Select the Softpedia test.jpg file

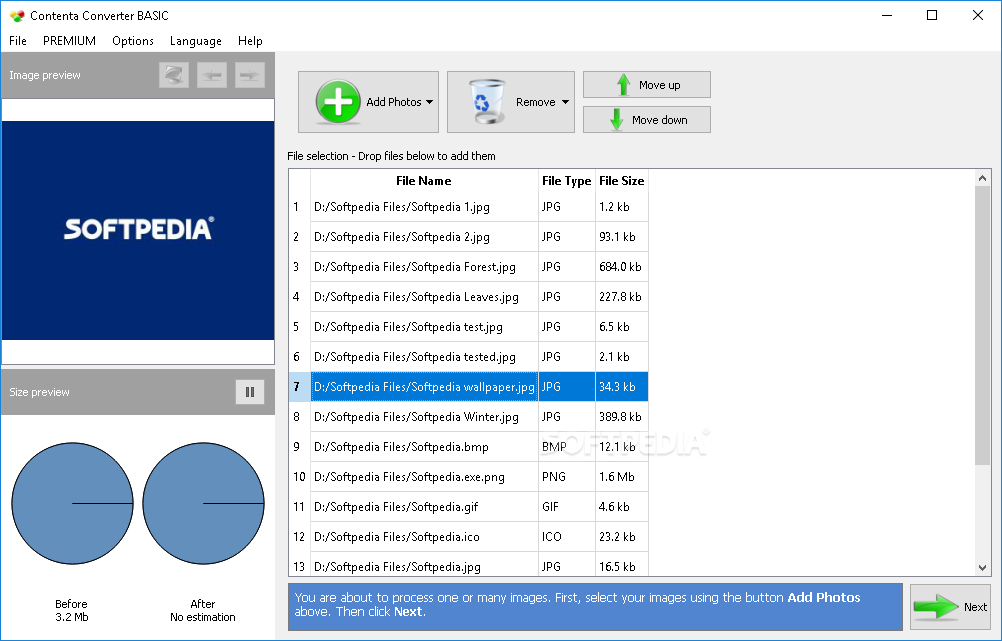(424, 327)
